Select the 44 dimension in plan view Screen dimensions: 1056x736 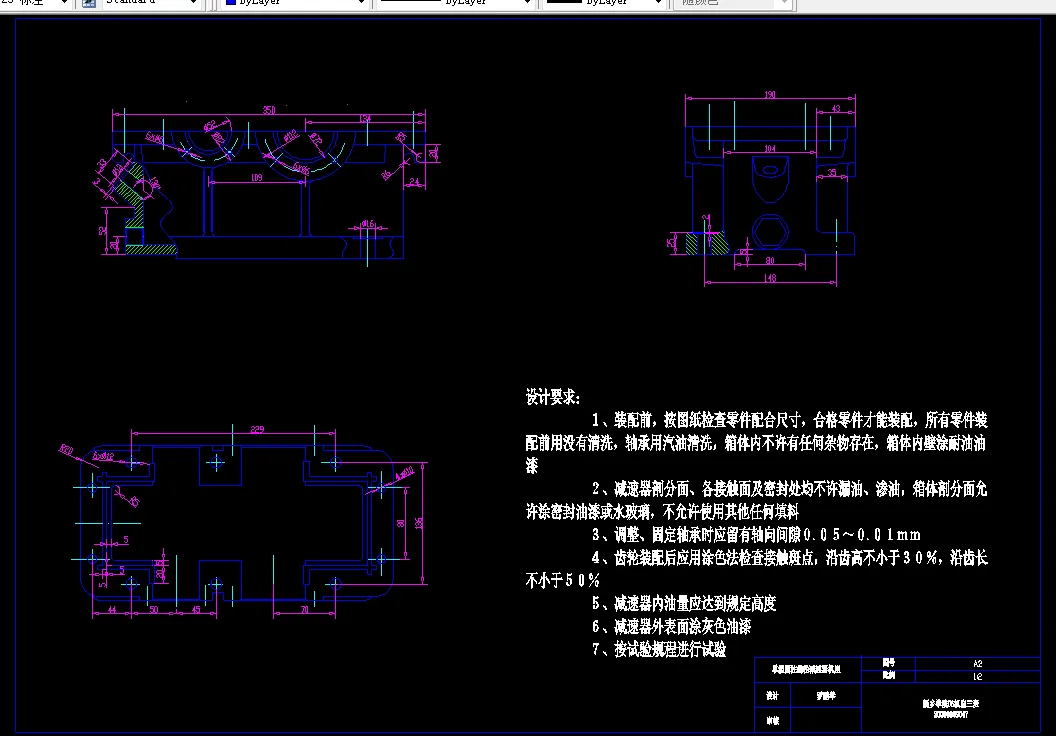pyautogui.click(x=112, y=610)
